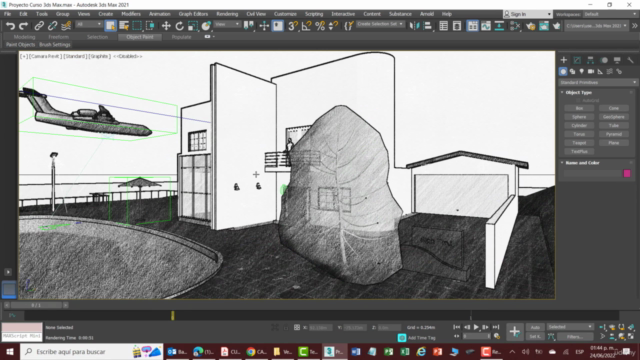Select the Cameras category icon

pyautogui.click(x=591, y=71)
